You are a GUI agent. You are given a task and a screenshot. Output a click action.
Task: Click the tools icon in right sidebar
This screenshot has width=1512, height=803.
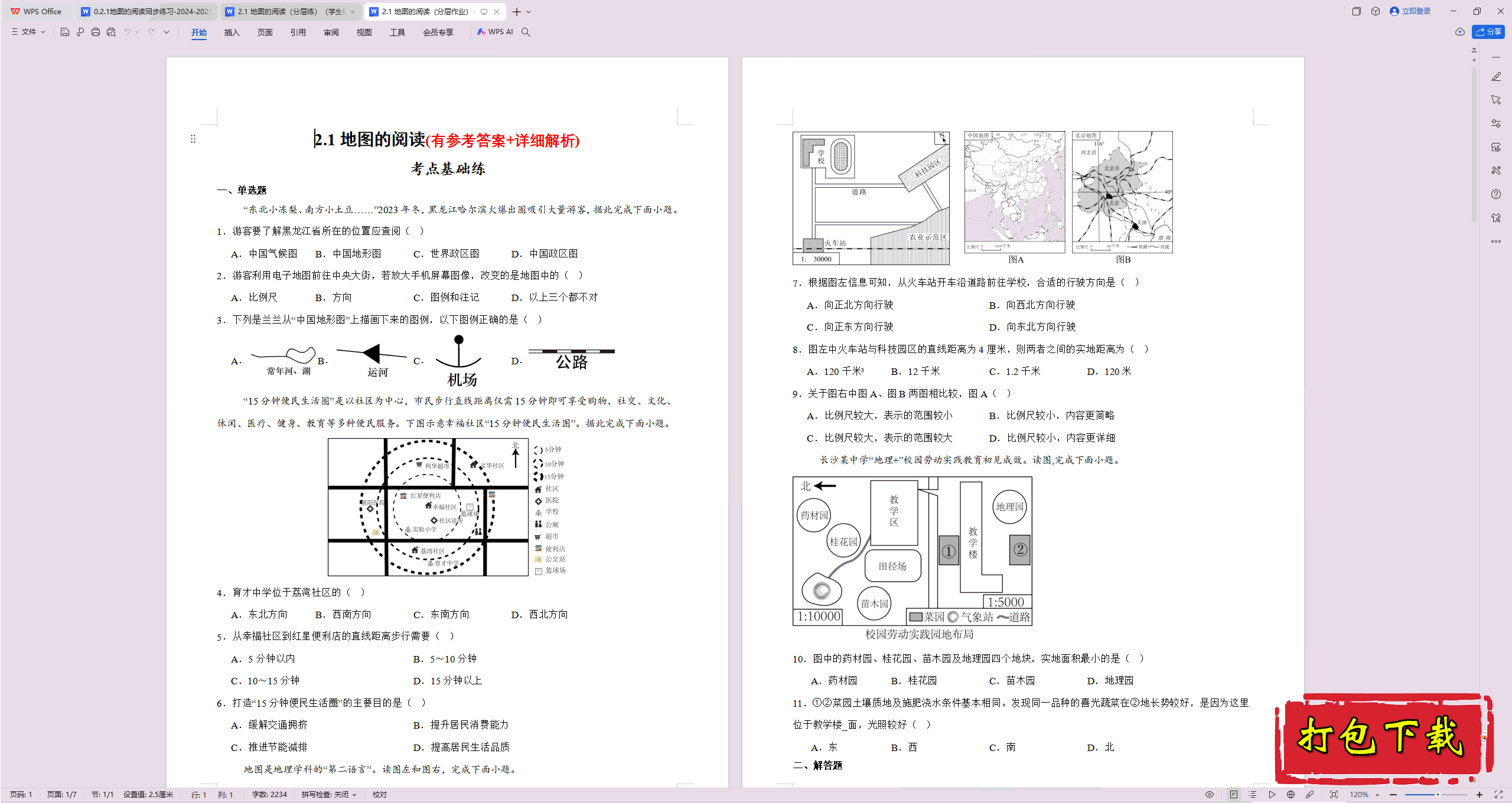[1496, 171]
